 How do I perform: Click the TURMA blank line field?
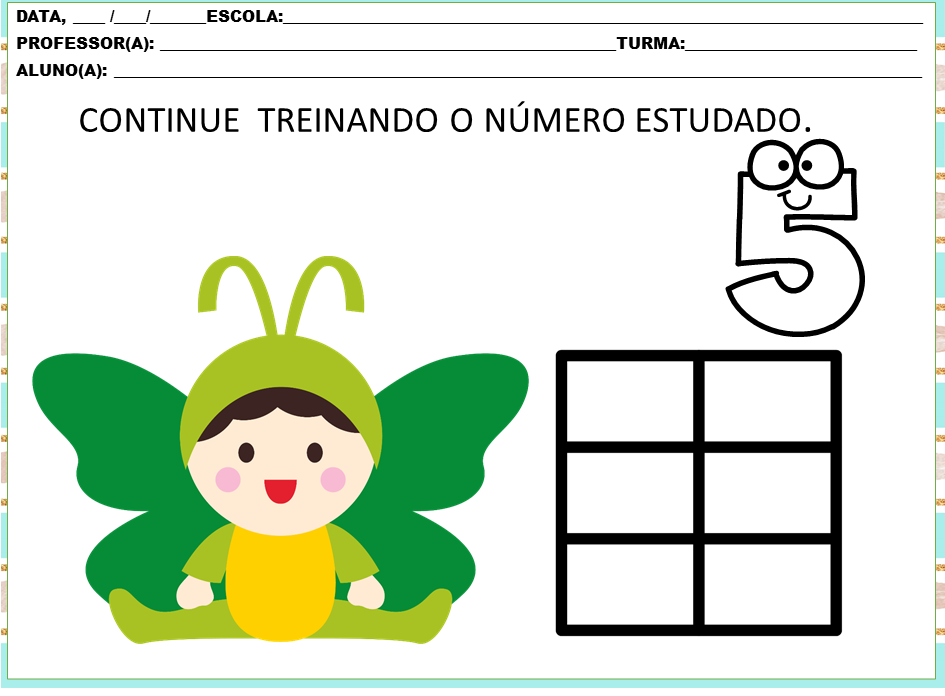[800, 44]
